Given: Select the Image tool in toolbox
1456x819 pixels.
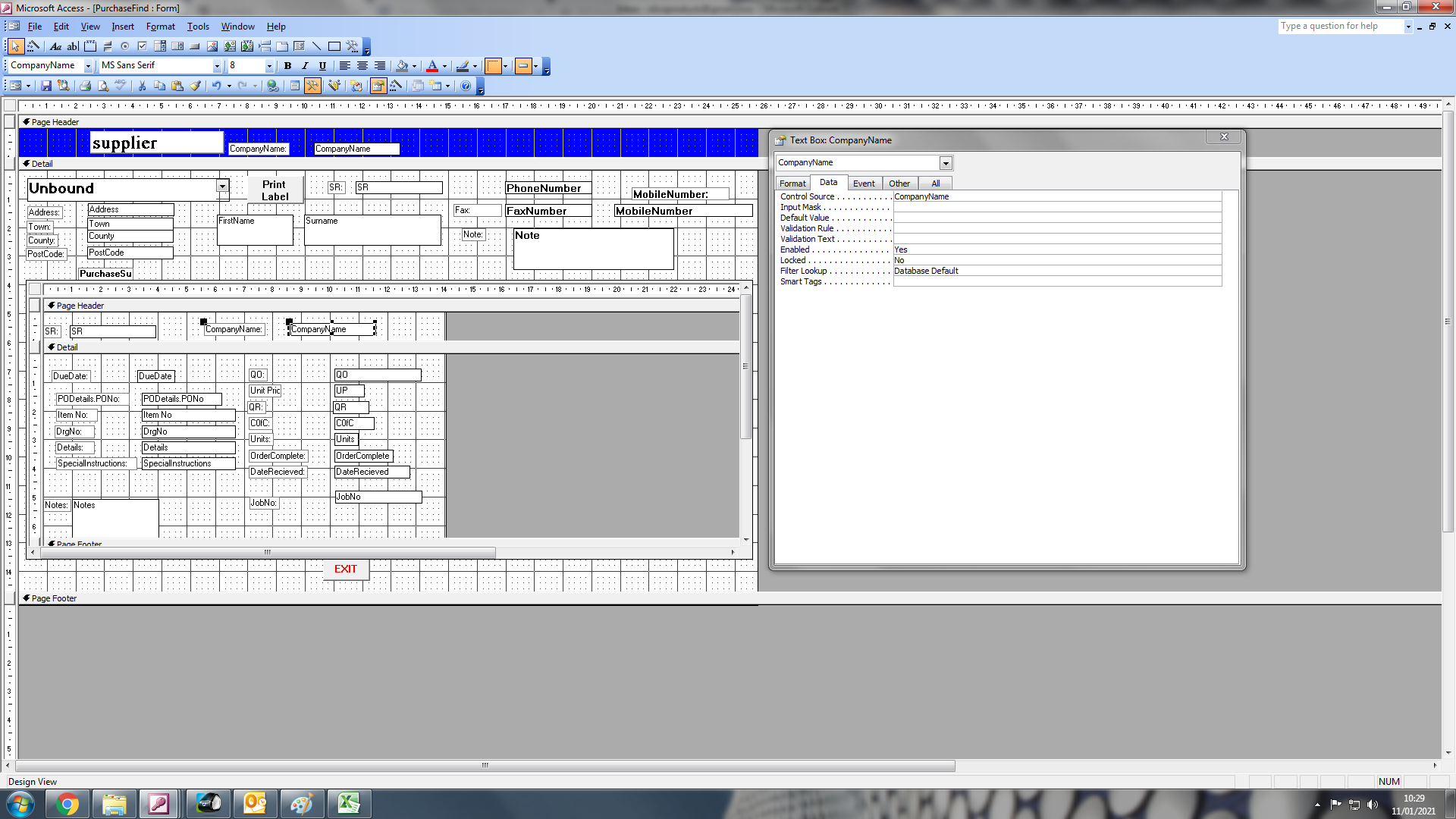Looking at the screenshot, I should (212, 46).
